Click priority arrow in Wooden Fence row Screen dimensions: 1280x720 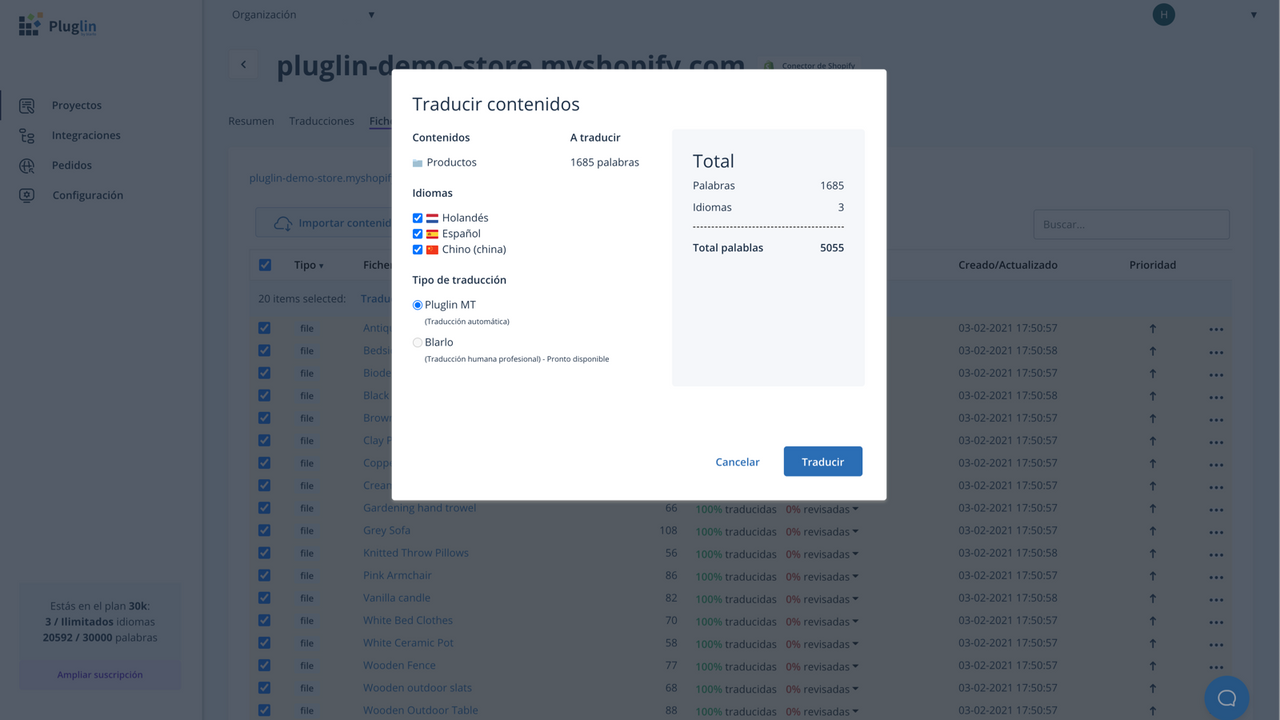[1152, 666]
